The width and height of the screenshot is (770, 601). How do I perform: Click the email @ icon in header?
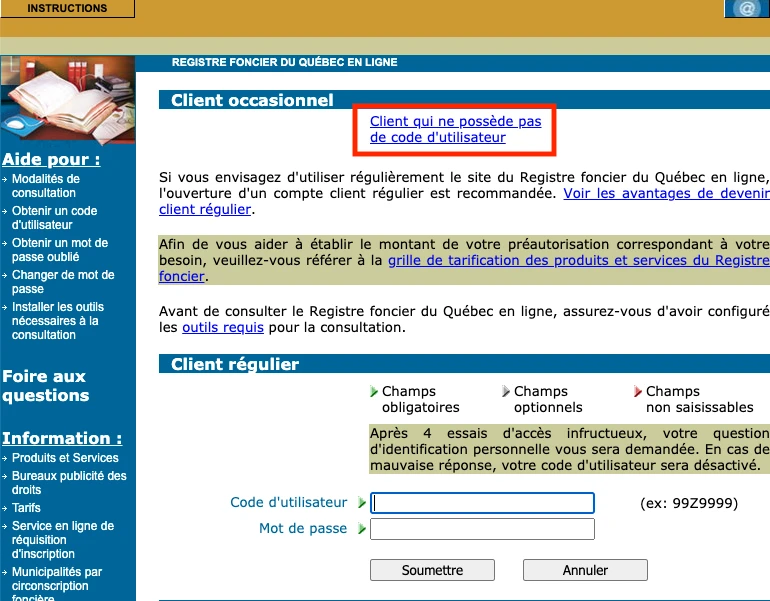click(746, 9)
